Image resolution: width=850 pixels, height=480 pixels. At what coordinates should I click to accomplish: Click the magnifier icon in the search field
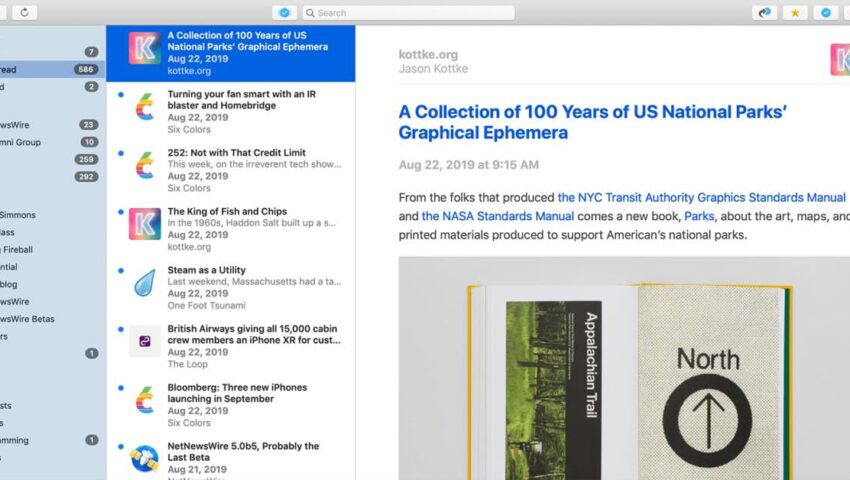coord(310,13)
